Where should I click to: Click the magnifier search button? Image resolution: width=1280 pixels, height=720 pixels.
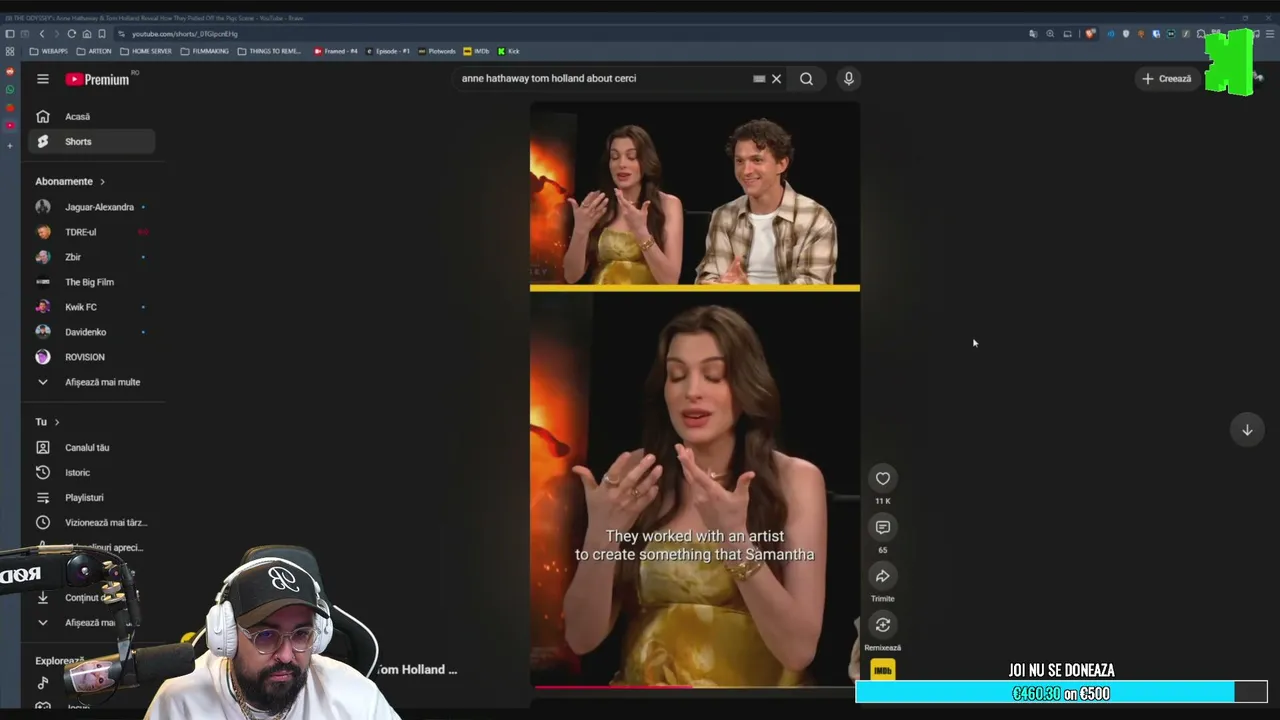[806, 79]
